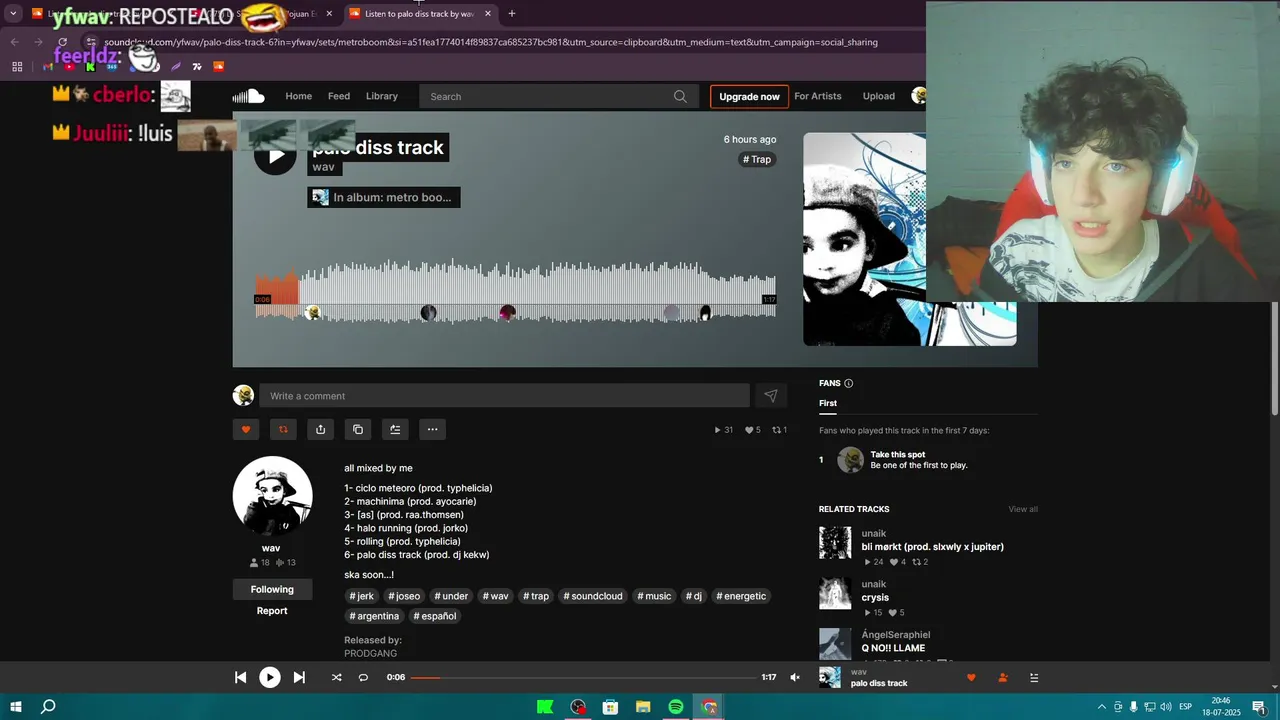Close the Listen to palo diss track tab

tap(488, 14)
